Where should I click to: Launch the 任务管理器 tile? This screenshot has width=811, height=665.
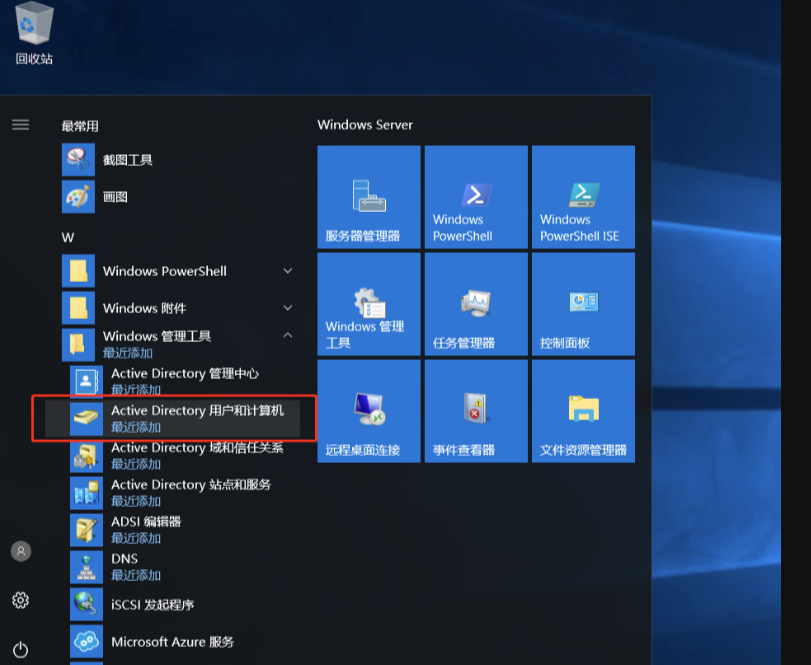coord(476,304)
